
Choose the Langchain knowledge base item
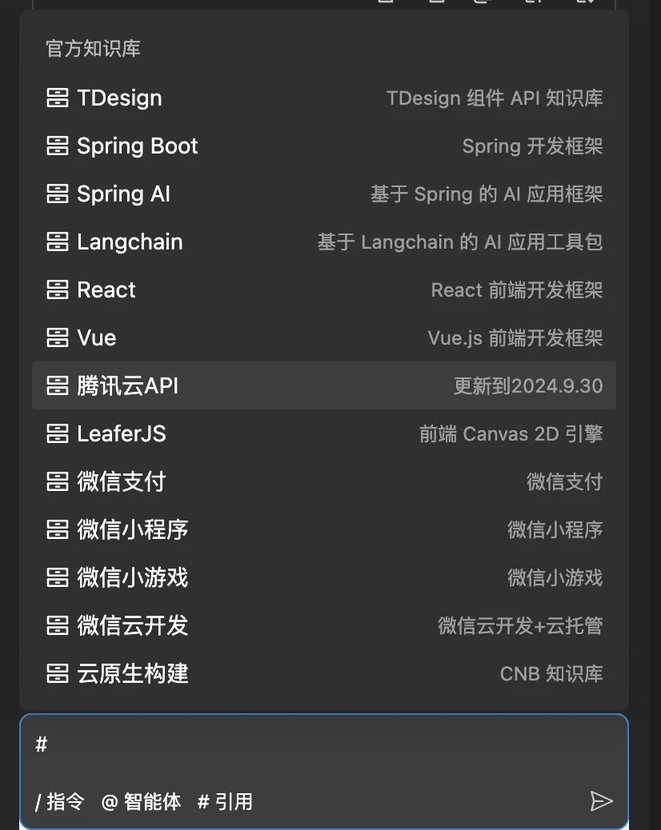(324, 242)
